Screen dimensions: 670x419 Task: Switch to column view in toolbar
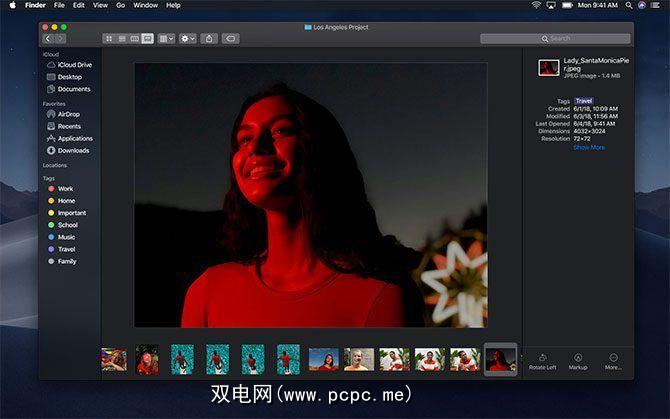coord(135,39)
